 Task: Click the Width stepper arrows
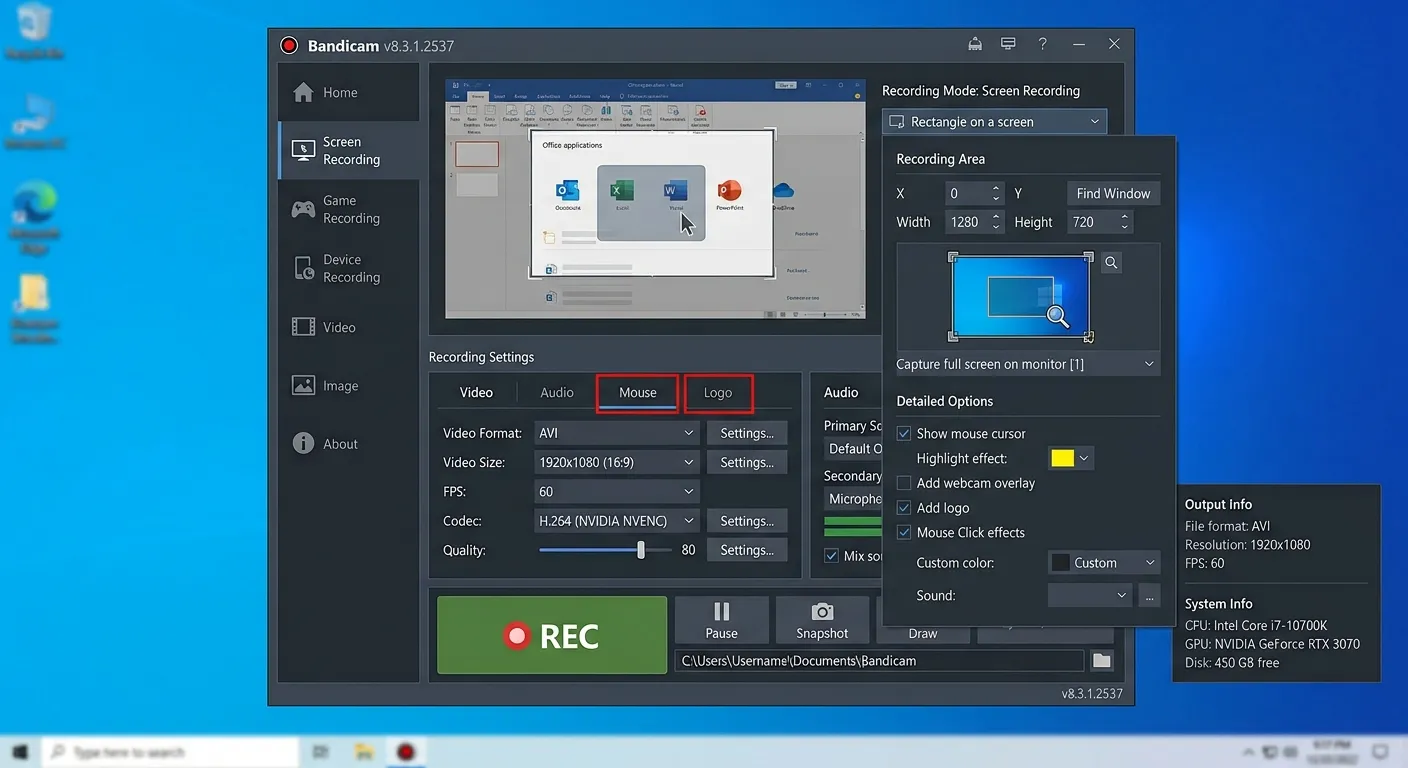(996, 222)
